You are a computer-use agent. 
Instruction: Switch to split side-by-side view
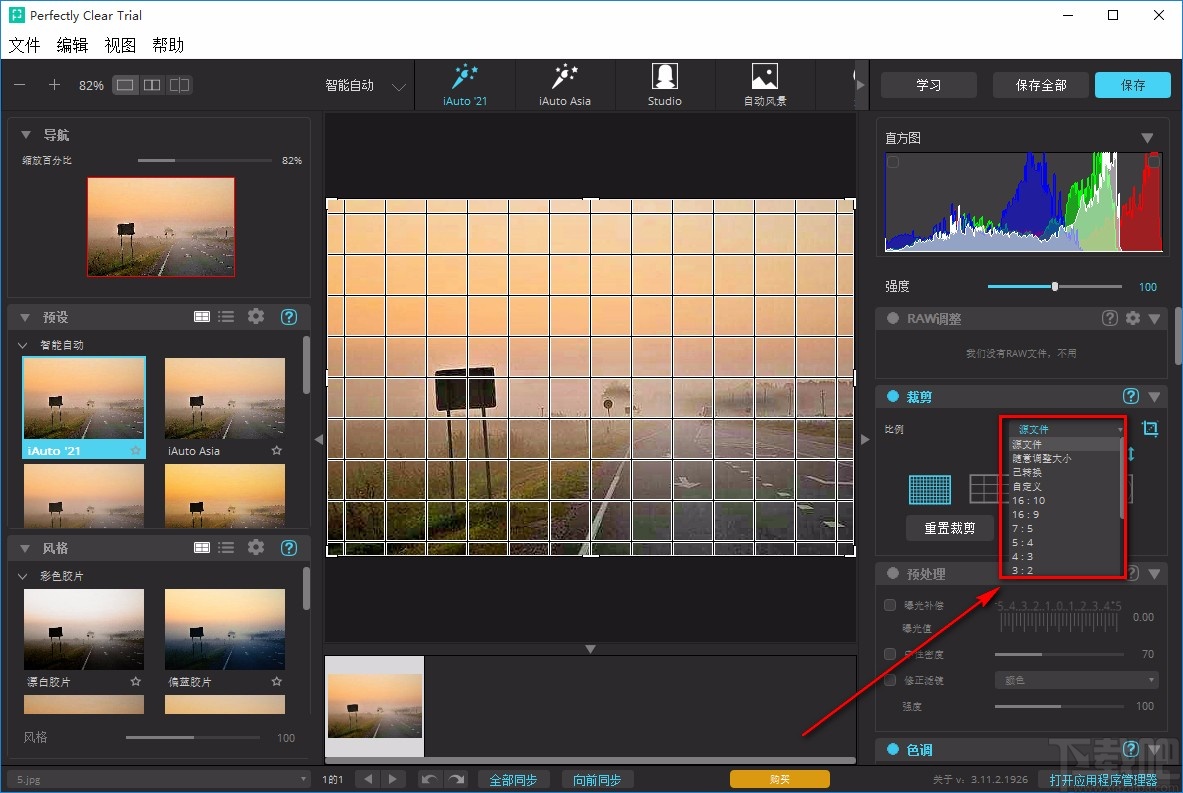coord(152,85)
